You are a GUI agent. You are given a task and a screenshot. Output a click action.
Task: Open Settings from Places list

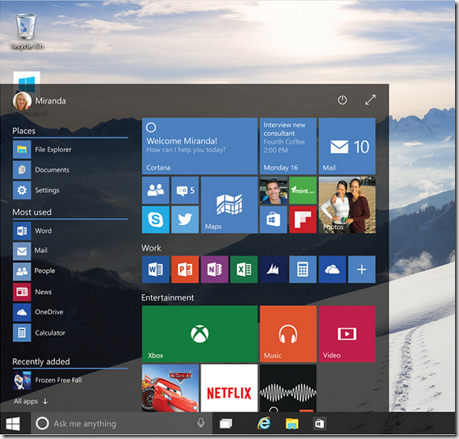tap(70, 190)
